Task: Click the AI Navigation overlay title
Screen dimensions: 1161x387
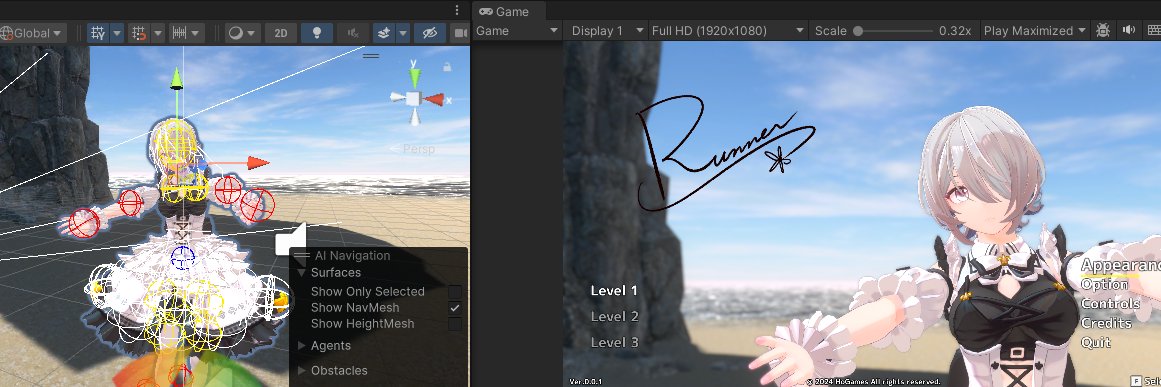Action: point(352,256)
